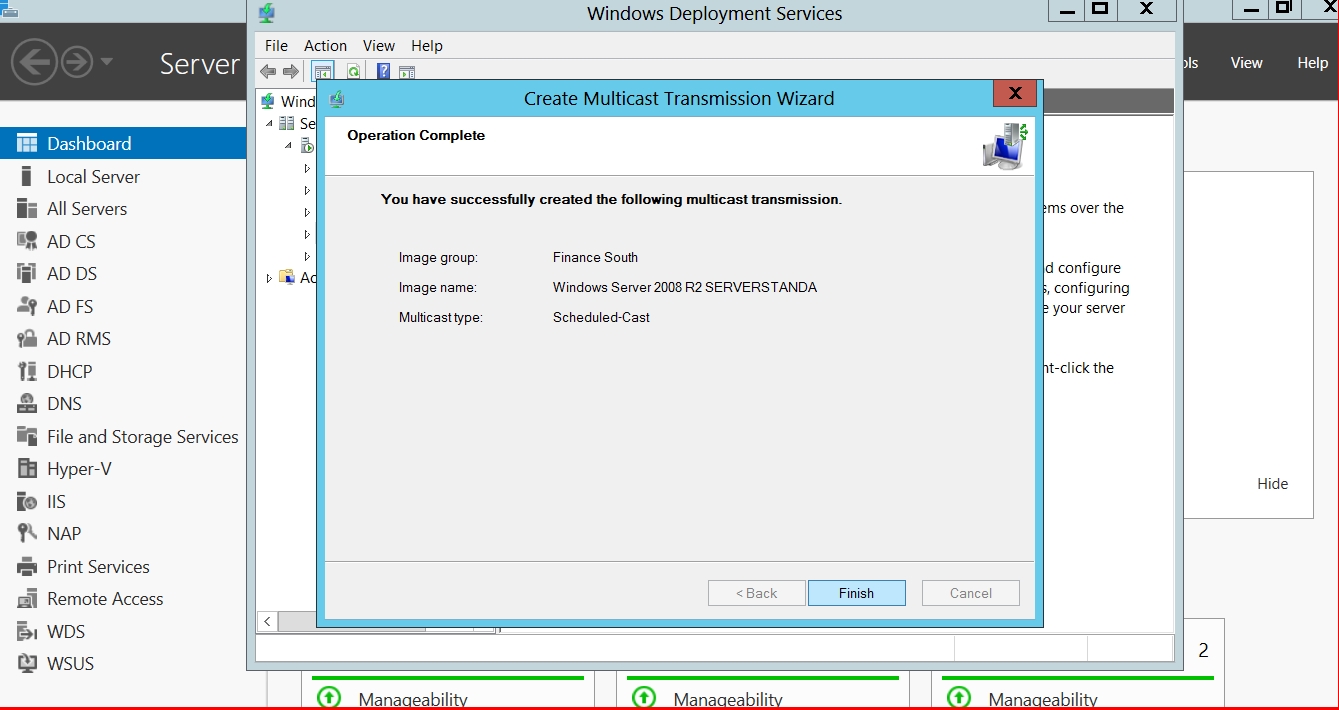
Task: Click the Server Manager app icon at top-left
Action: (10, 8)
